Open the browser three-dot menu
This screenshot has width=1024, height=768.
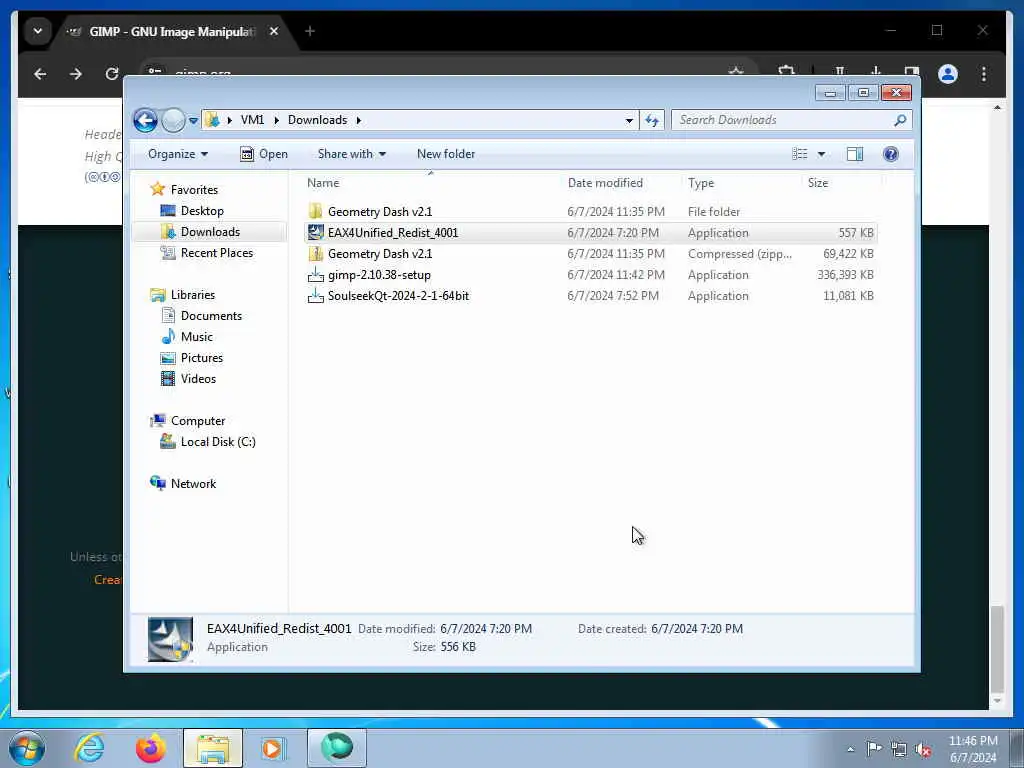[x=984, y=74]
